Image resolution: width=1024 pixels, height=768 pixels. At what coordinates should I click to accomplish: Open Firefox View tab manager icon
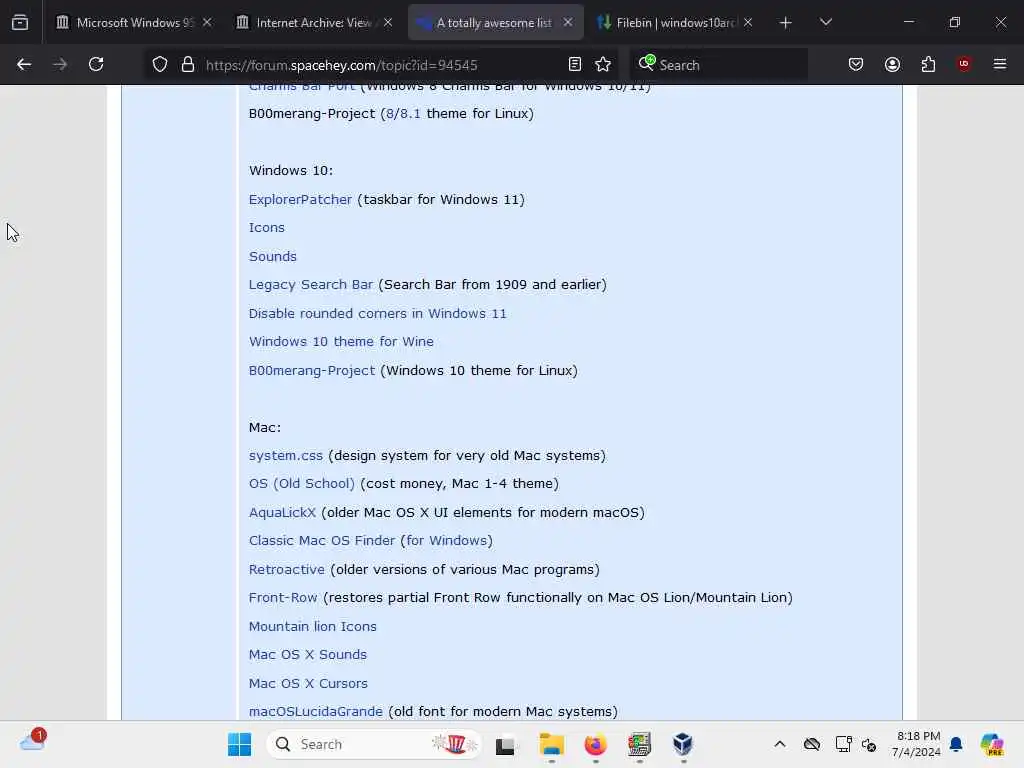20,22
